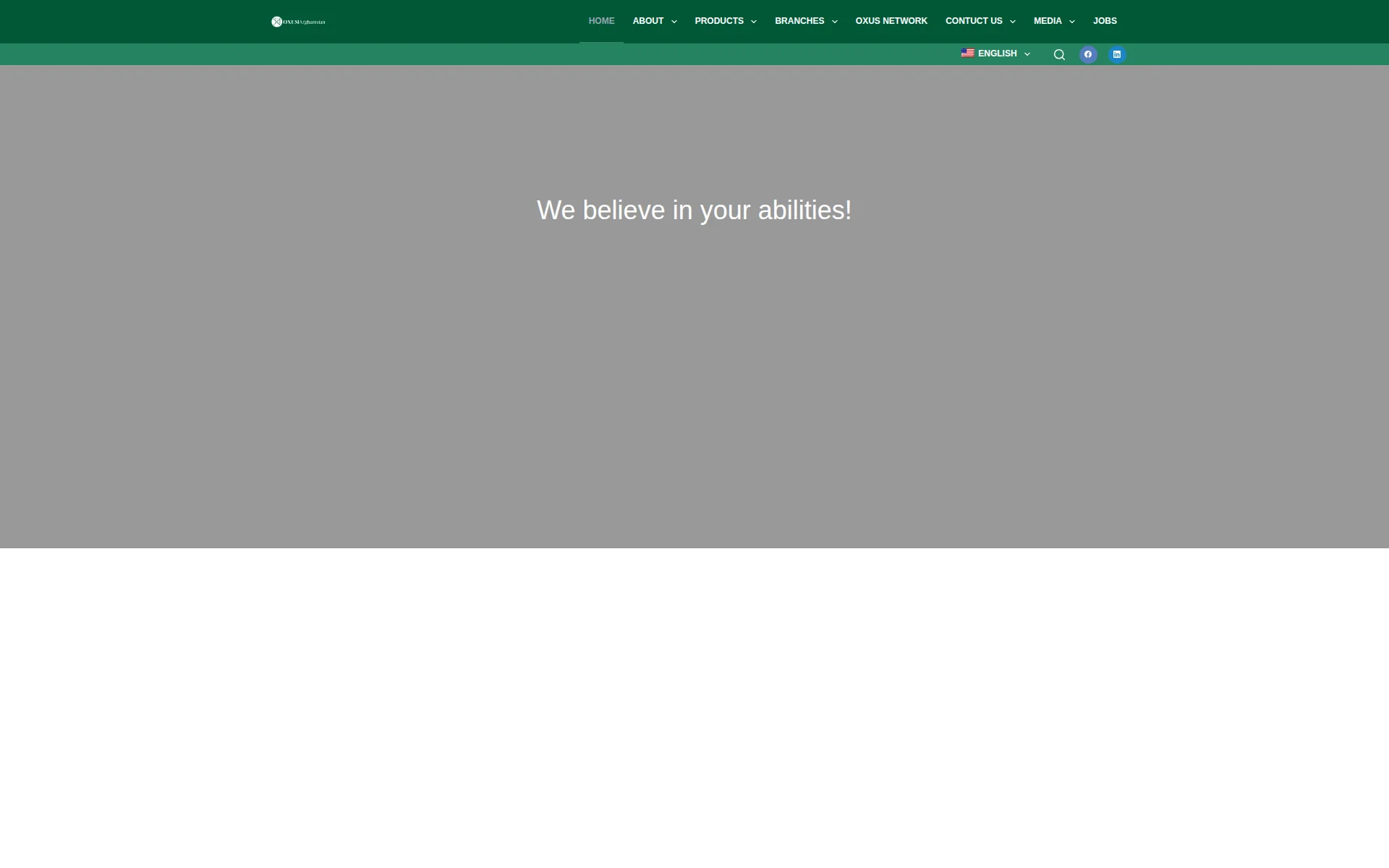
Task: Select the Products menu label
Action: coord(719,21)
